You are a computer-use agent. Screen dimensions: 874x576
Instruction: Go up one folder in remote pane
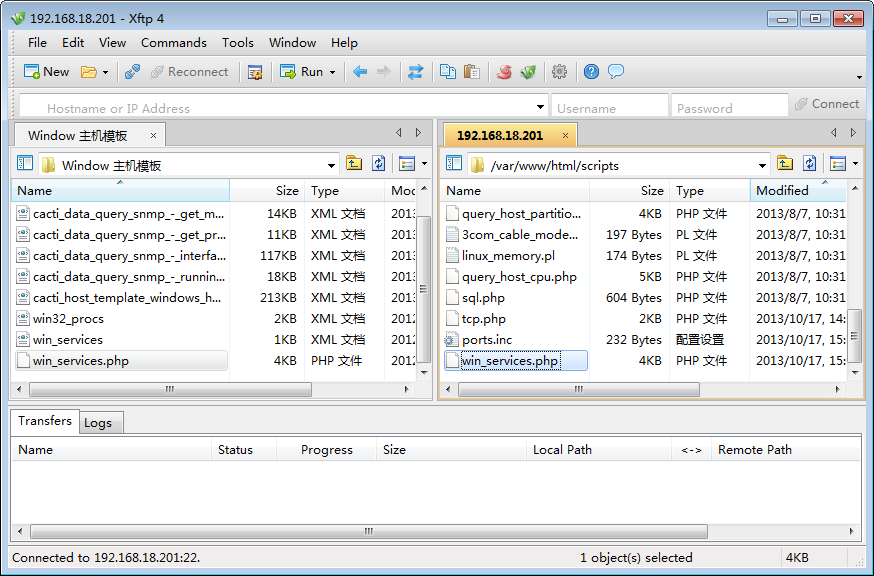(785, 163)
